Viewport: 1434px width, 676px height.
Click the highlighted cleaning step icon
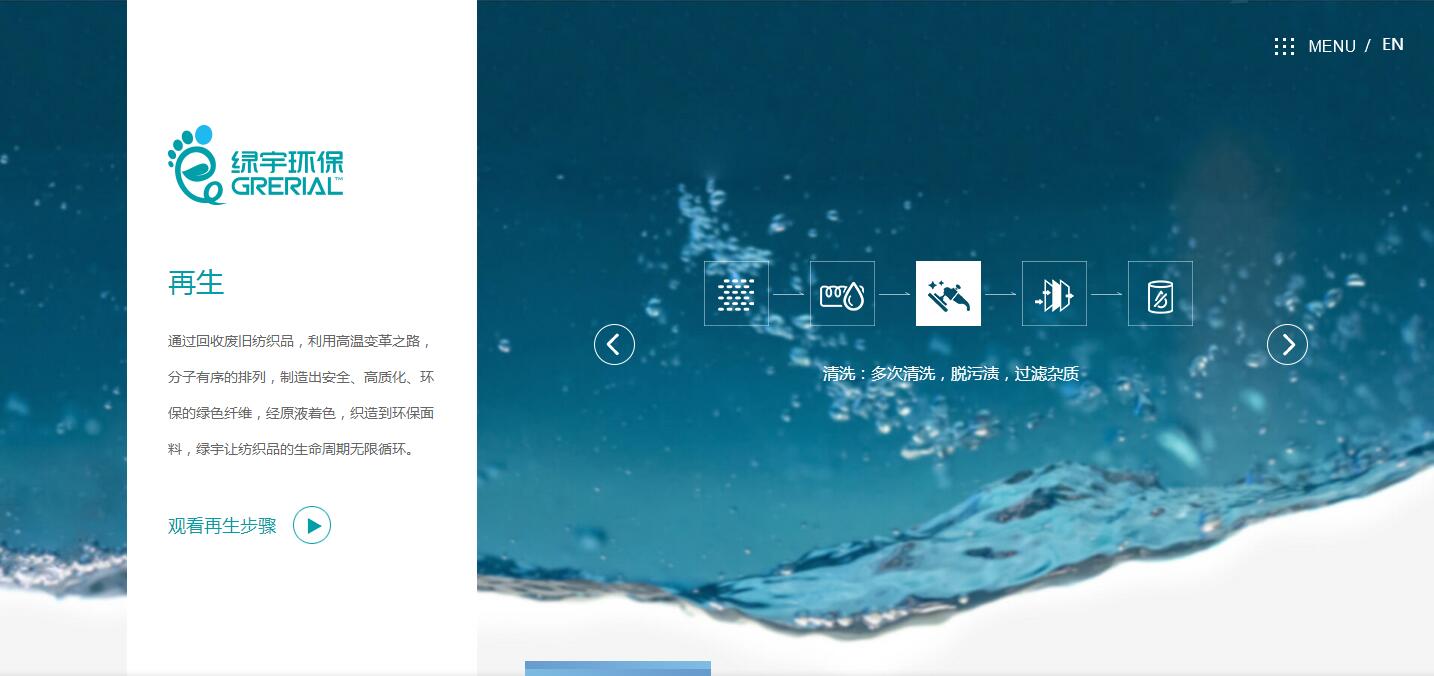pos(948,294)
